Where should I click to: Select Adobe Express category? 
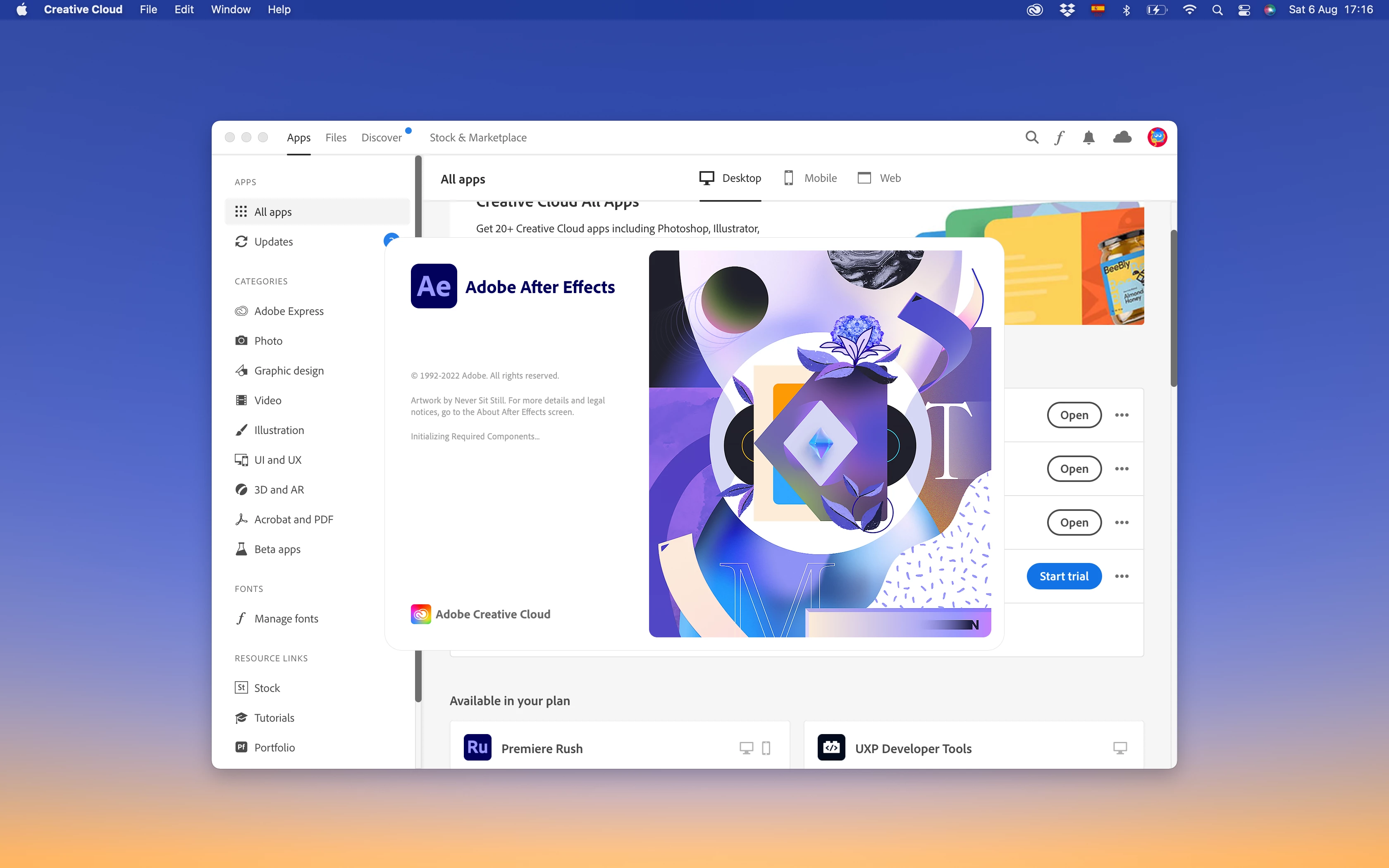pyautogui.click(x=288, y=311)
